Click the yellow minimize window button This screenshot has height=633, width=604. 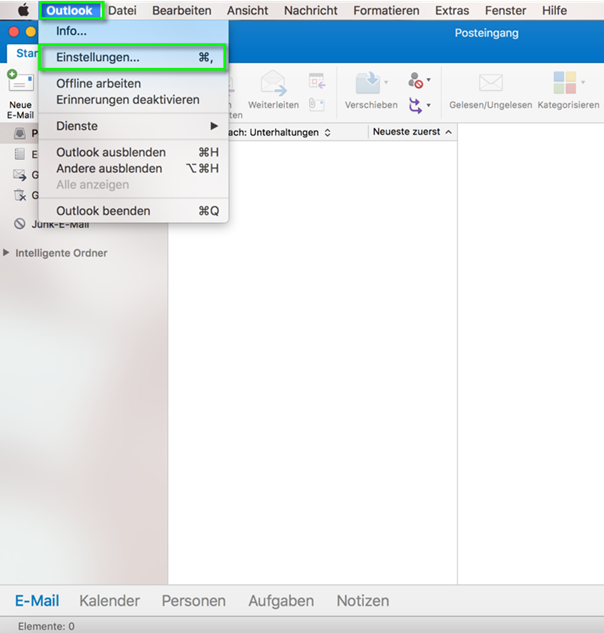point(31,32)
